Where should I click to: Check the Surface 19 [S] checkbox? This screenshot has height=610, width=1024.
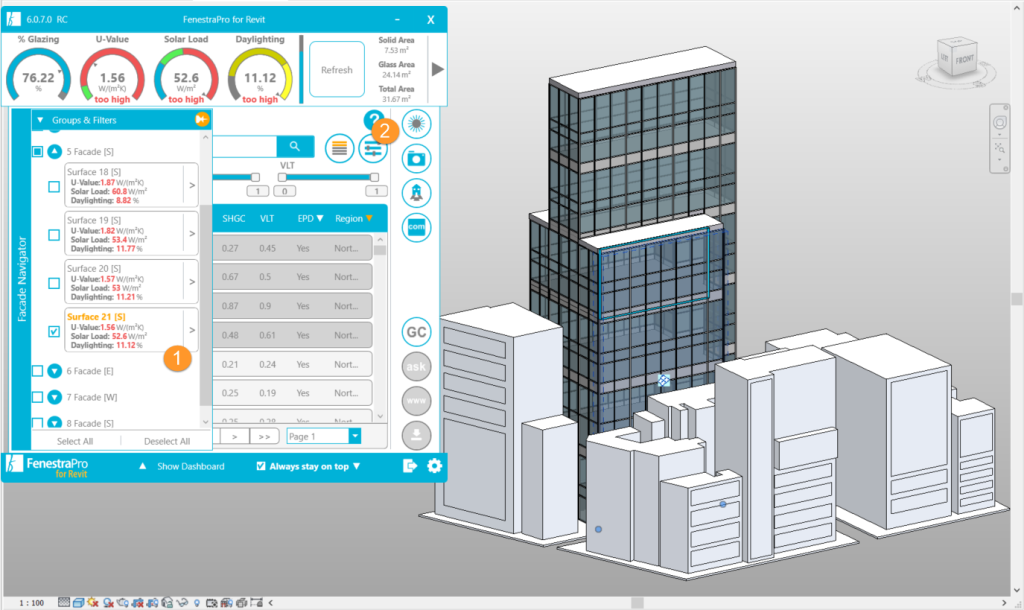pos(54,235)
